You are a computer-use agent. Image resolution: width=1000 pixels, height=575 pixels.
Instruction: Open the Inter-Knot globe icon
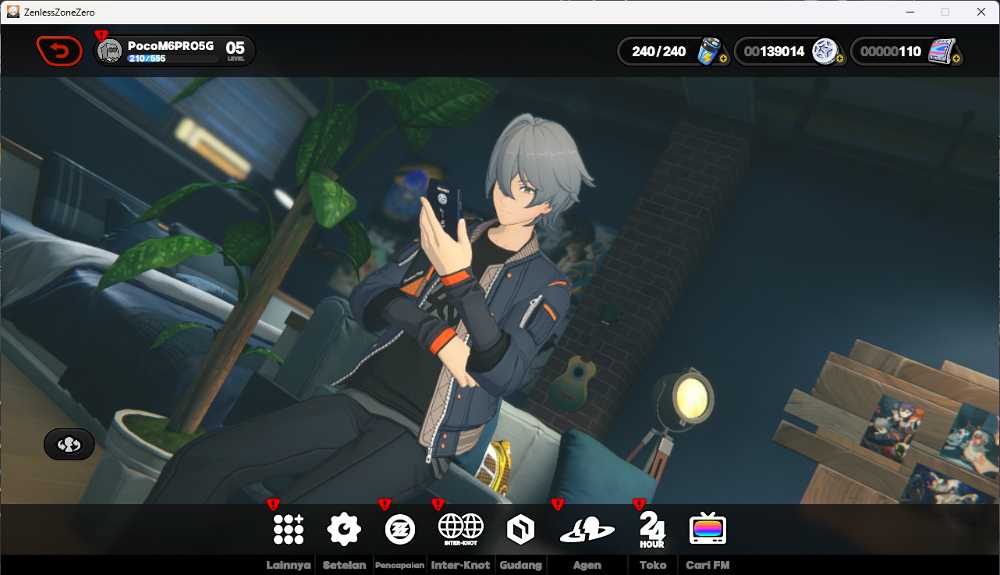[460, 529]
